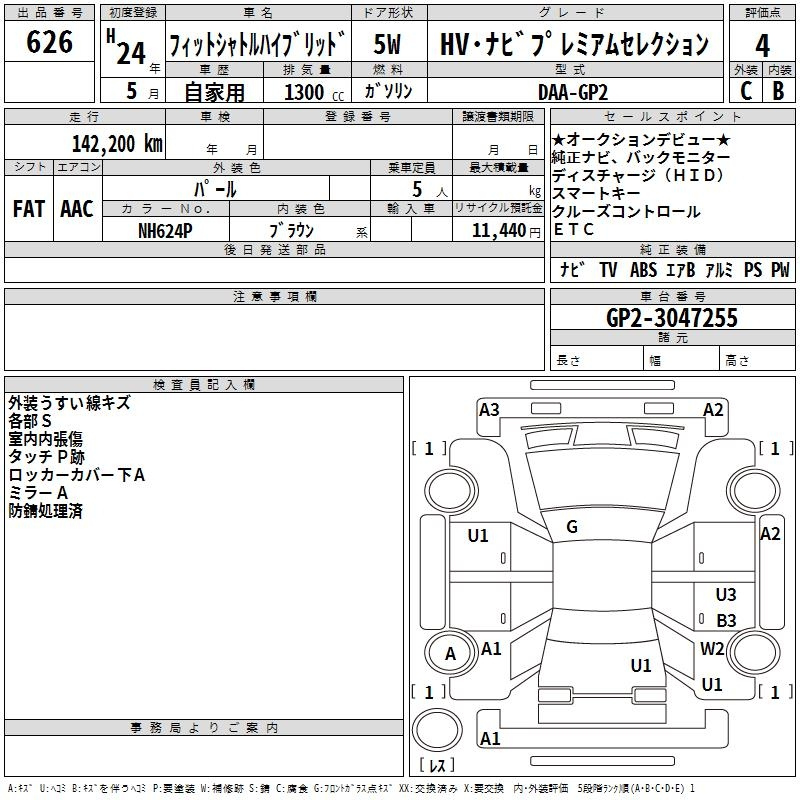This screenshot has height=800, width=800.
Task: Click the air conditioner value AAC
Action: (x=77, y=209)
